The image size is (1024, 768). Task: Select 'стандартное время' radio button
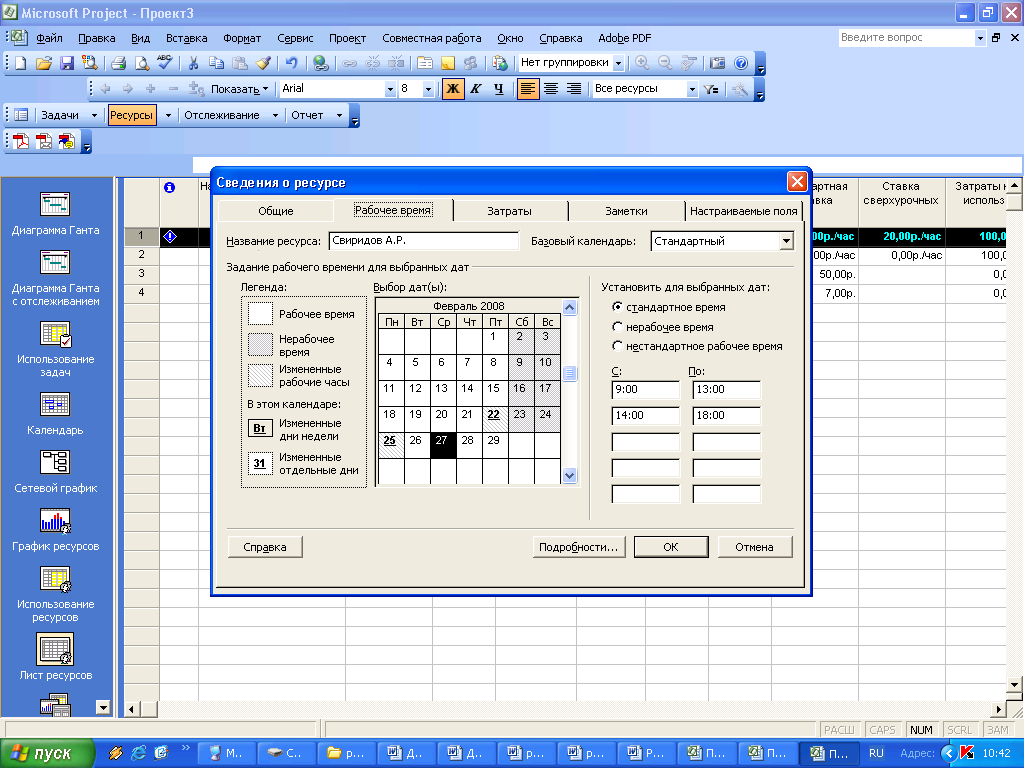617,307
